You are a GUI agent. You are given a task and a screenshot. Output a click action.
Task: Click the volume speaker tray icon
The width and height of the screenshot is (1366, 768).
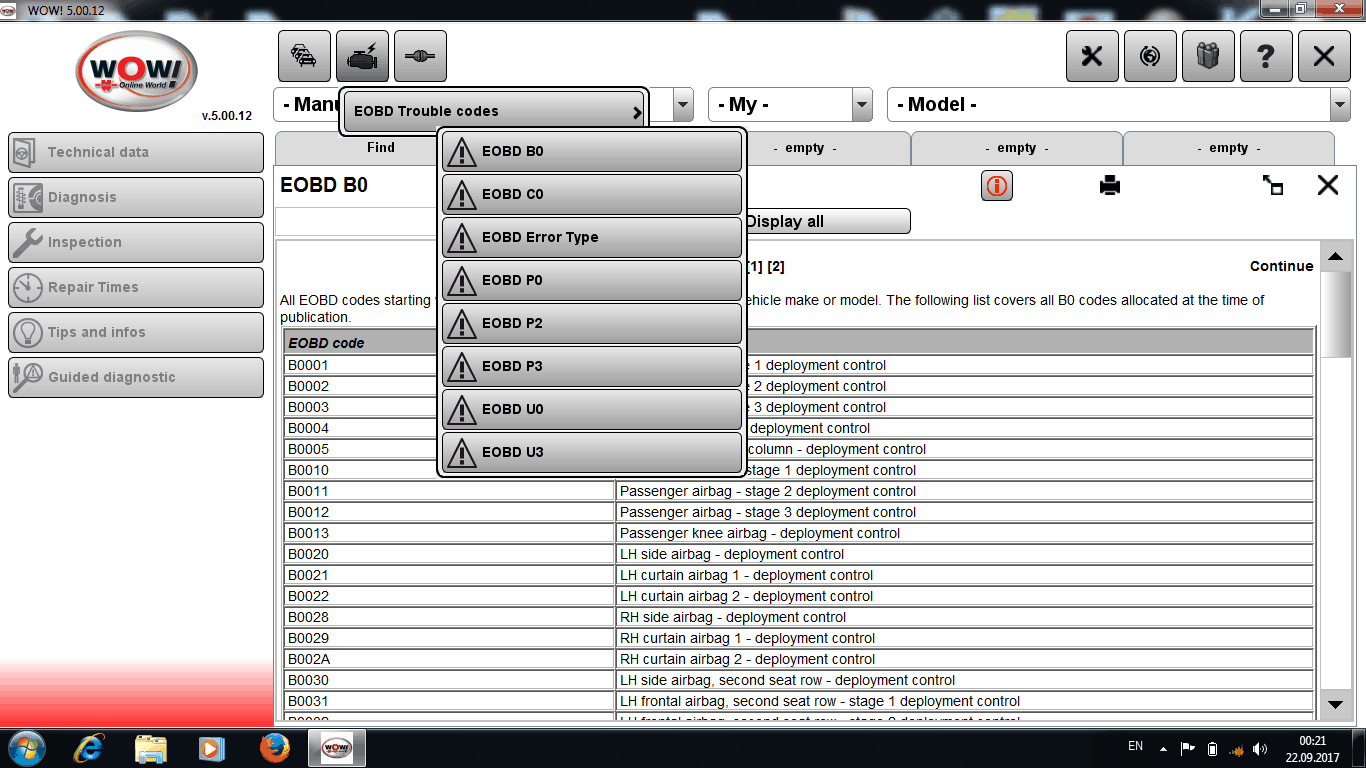point(1259,749)
